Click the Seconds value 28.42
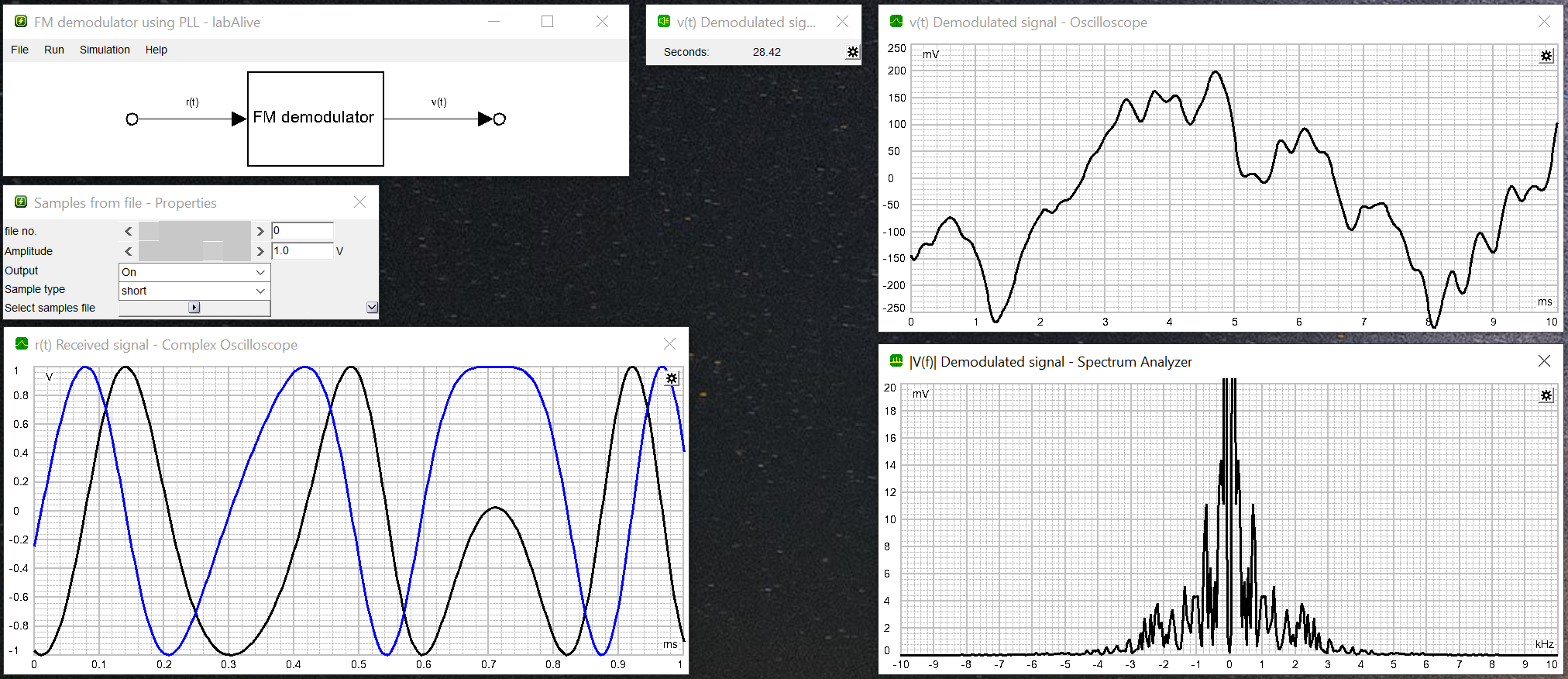This screenshot has height=679, width=1568. point(766,52)
